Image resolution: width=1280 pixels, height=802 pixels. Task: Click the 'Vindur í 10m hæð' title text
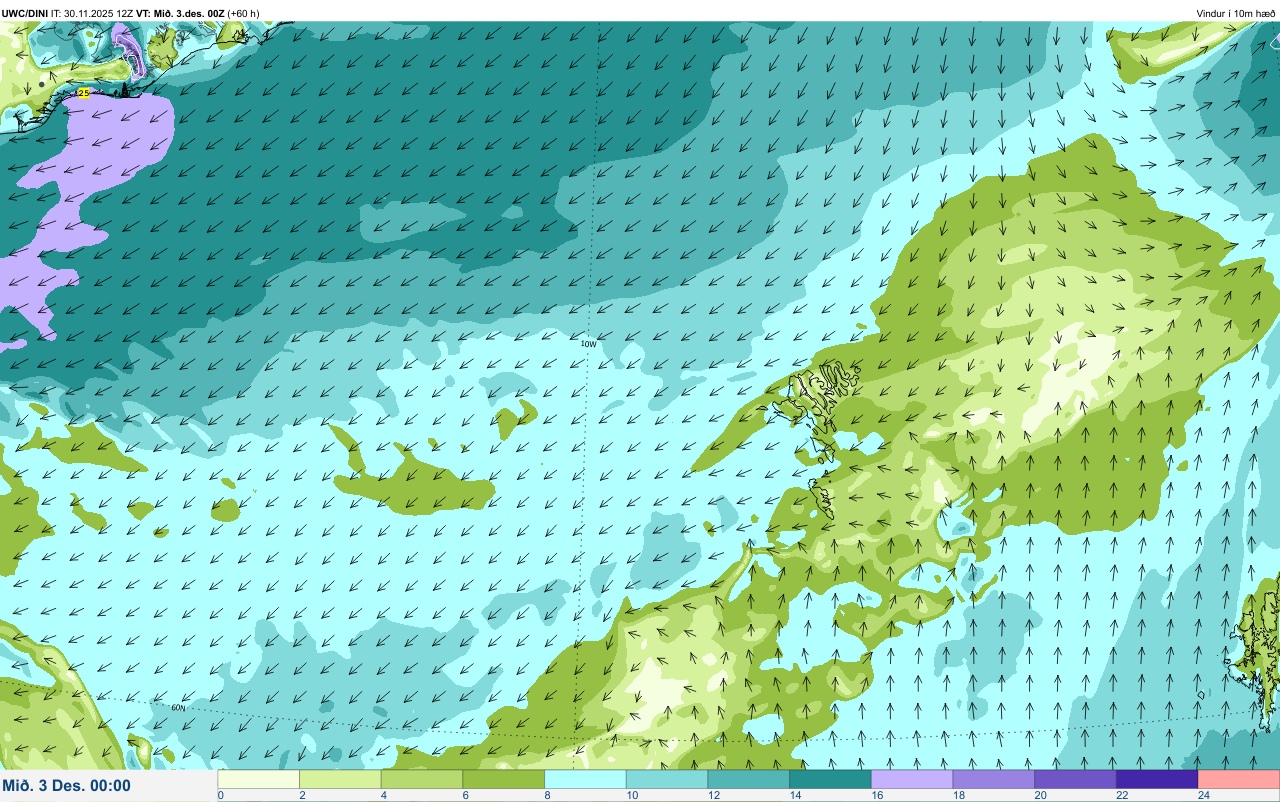[1235, 13]
